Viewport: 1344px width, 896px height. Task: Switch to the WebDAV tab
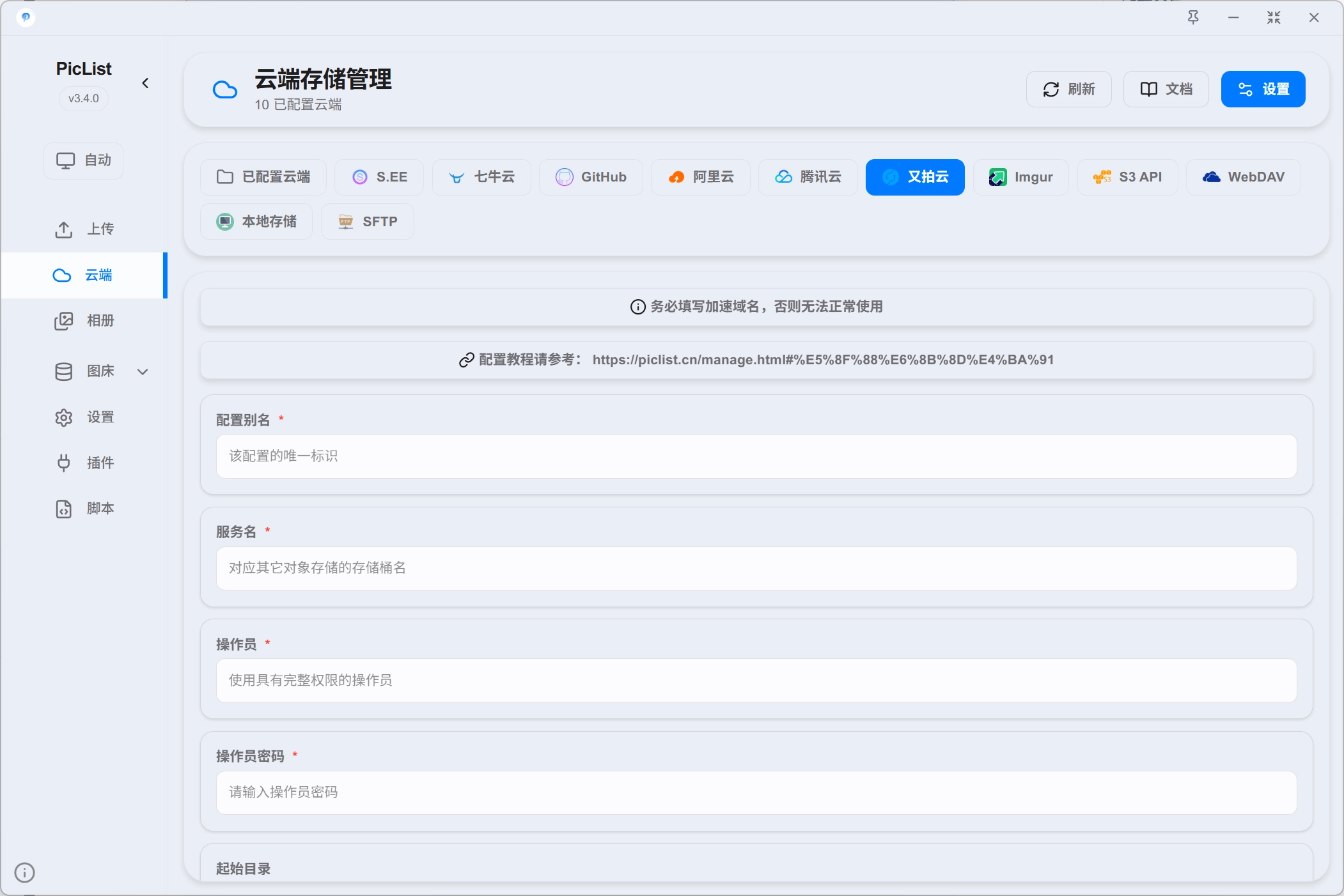point(1244,177)
